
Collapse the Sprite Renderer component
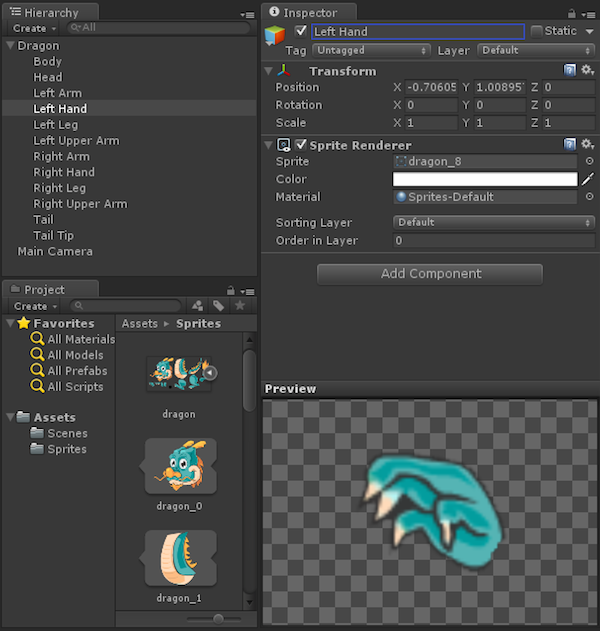268,145
